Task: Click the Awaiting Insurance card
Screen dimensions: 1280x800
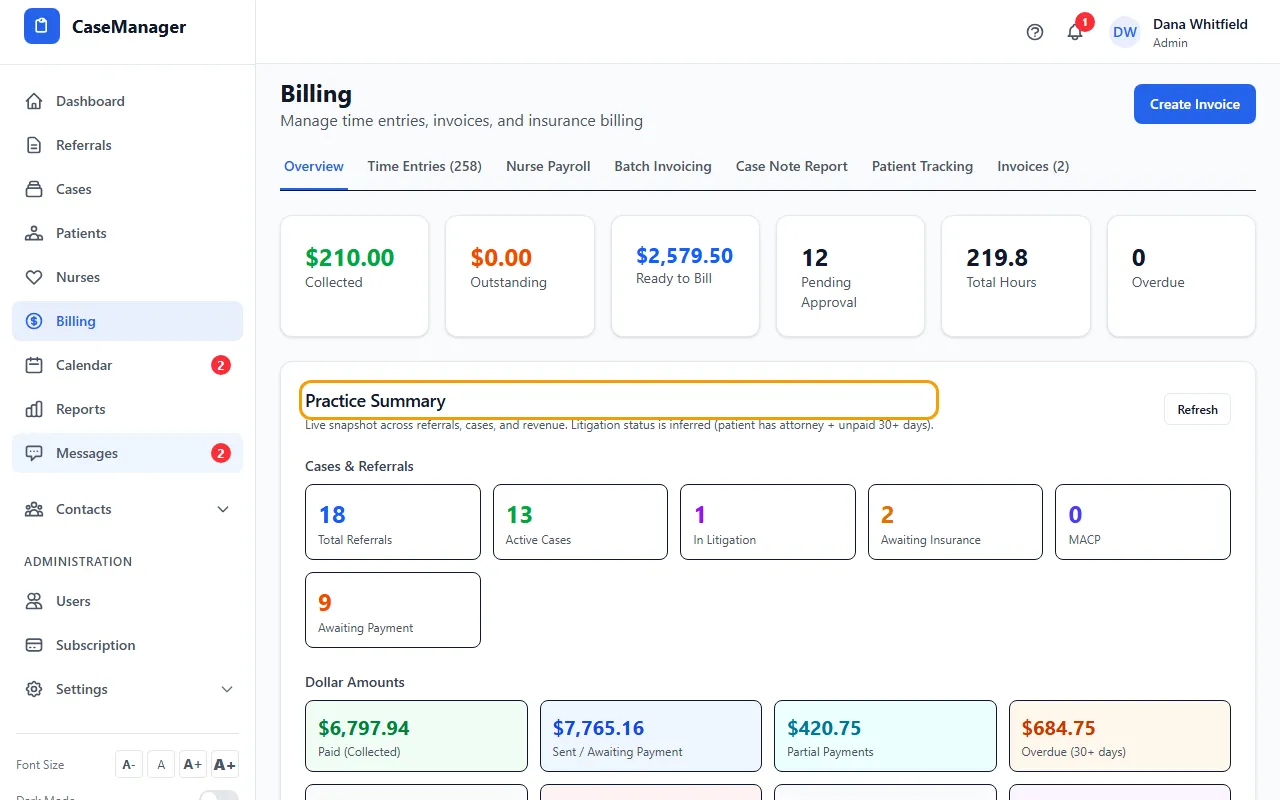Action: 956,522
